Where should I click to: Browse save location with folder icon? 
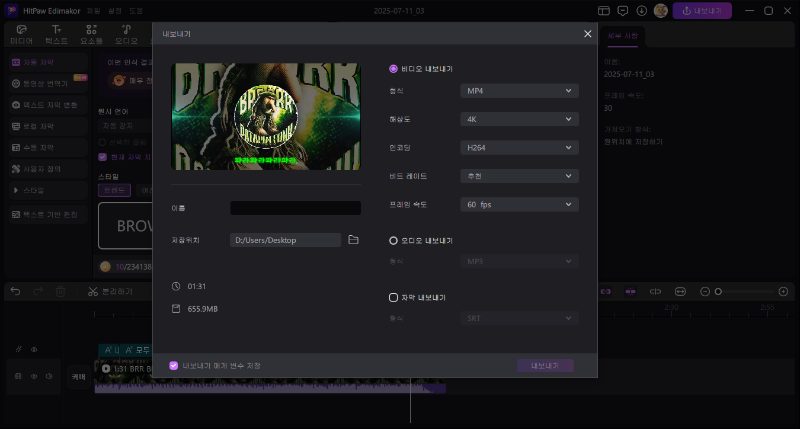pyautogui.click(x=353, y=240)
